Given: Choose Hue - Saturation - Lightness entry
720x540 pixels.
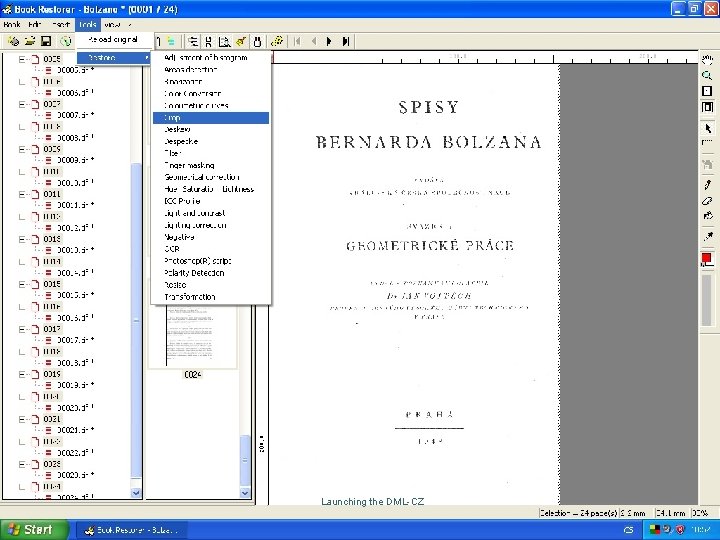Looking at the screenshot, I should point(211,189).
